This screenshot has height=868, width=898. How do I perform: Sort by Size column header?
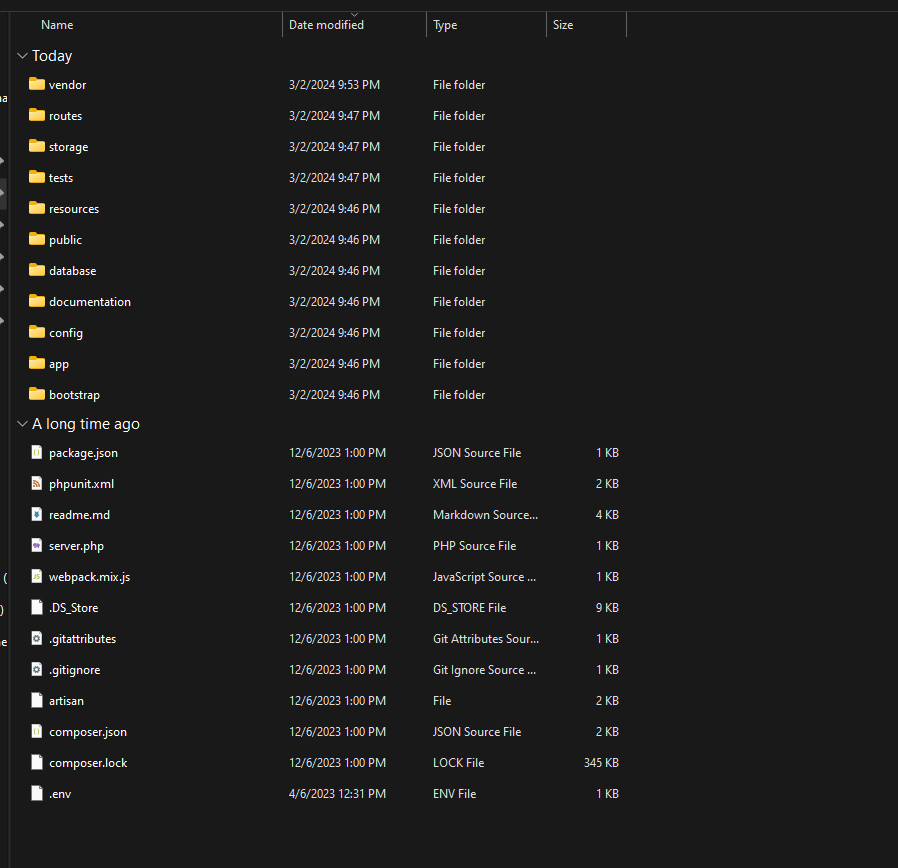click(x=586, y=25)
